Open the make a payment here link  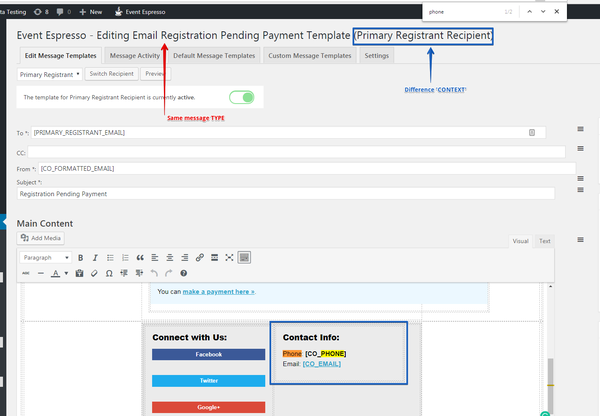click(218, 292)
